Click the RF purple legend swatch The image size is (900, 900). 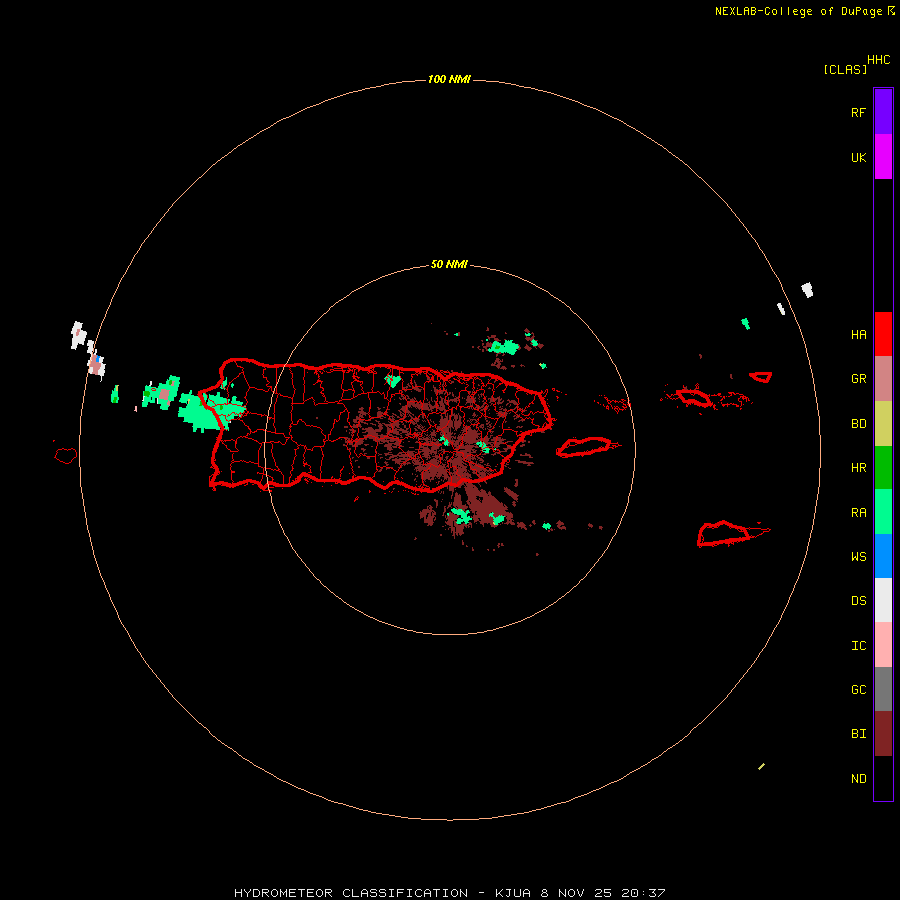pos(883,112)
